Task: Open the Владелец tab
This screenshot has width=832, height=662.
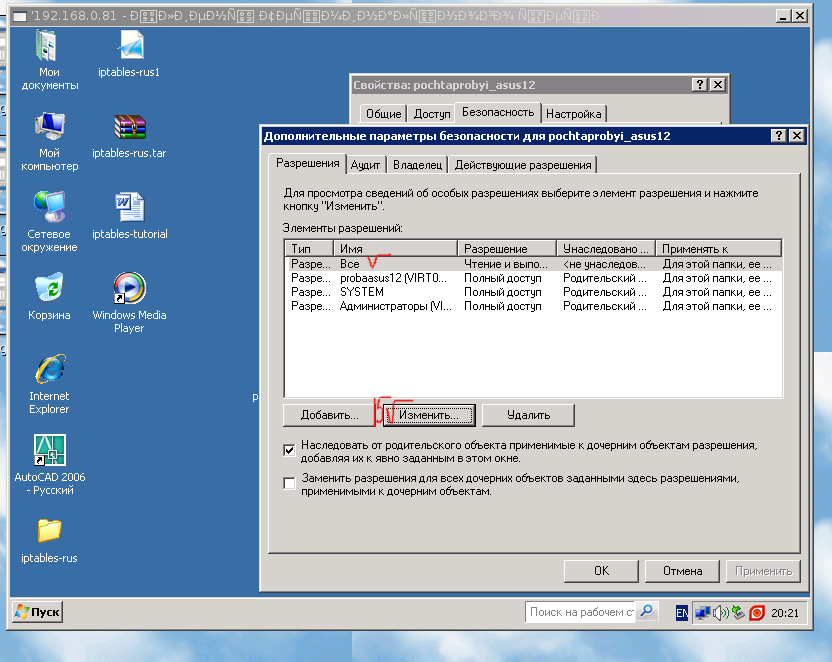Action: point(417,165)
